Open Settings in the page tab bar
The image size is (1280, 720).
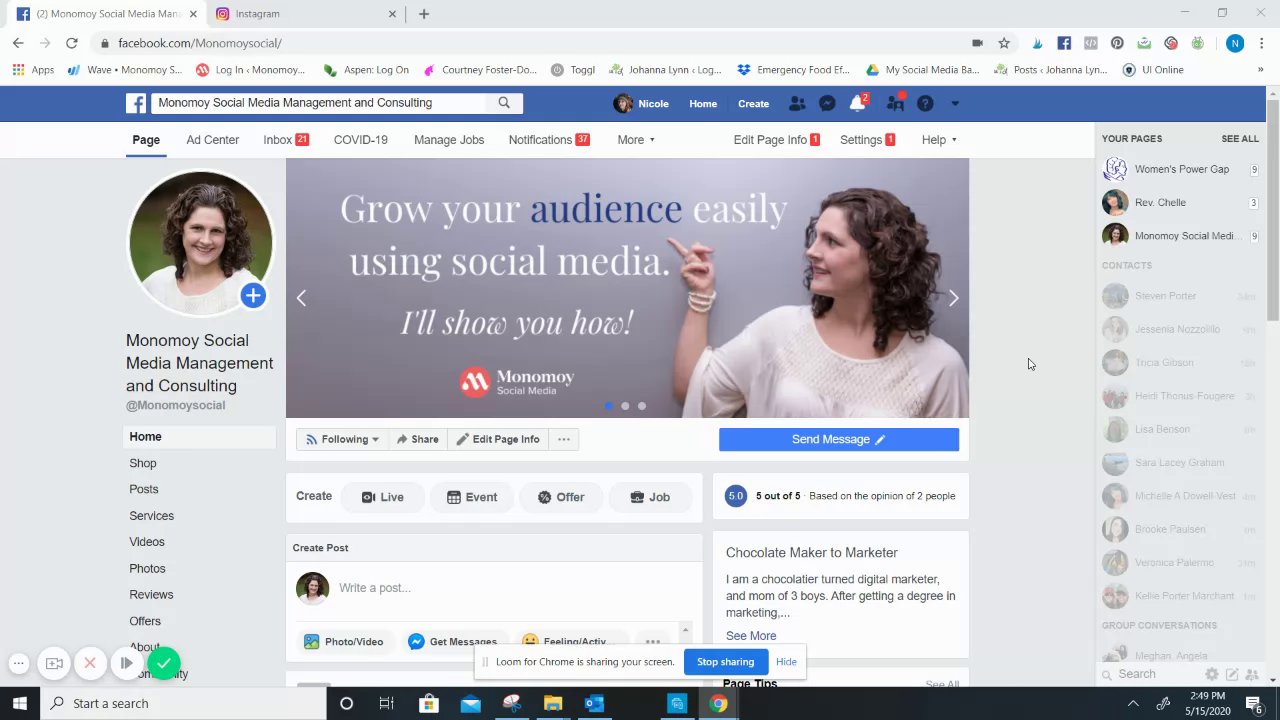click(868, 140)
